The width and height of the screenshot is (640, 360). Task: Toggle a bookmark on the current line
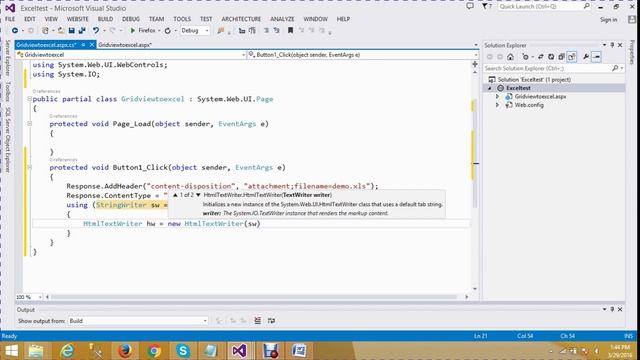(290, 31)
